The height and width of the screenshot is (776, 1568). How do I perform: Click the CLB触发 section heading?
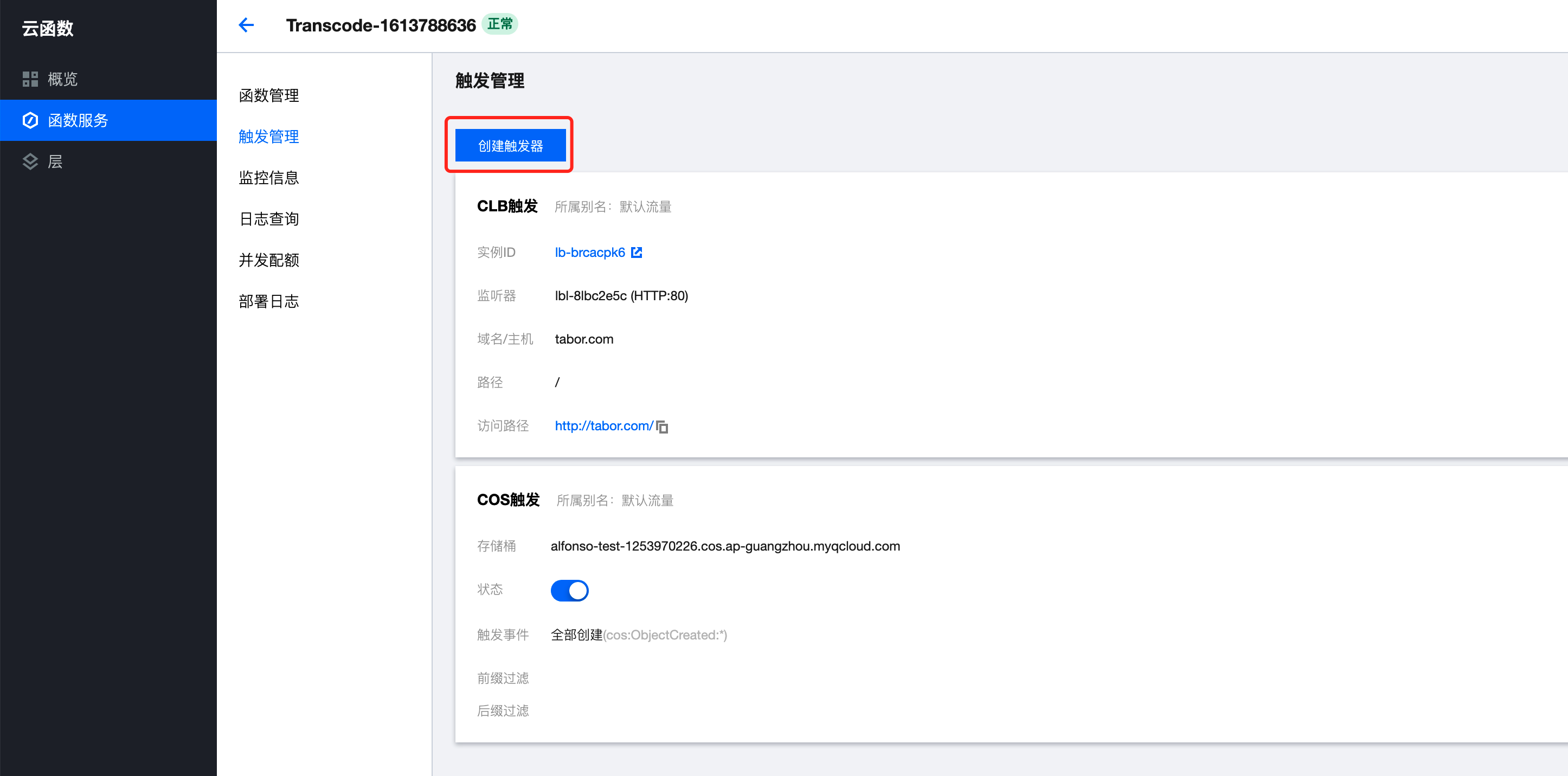pos(507,207)
